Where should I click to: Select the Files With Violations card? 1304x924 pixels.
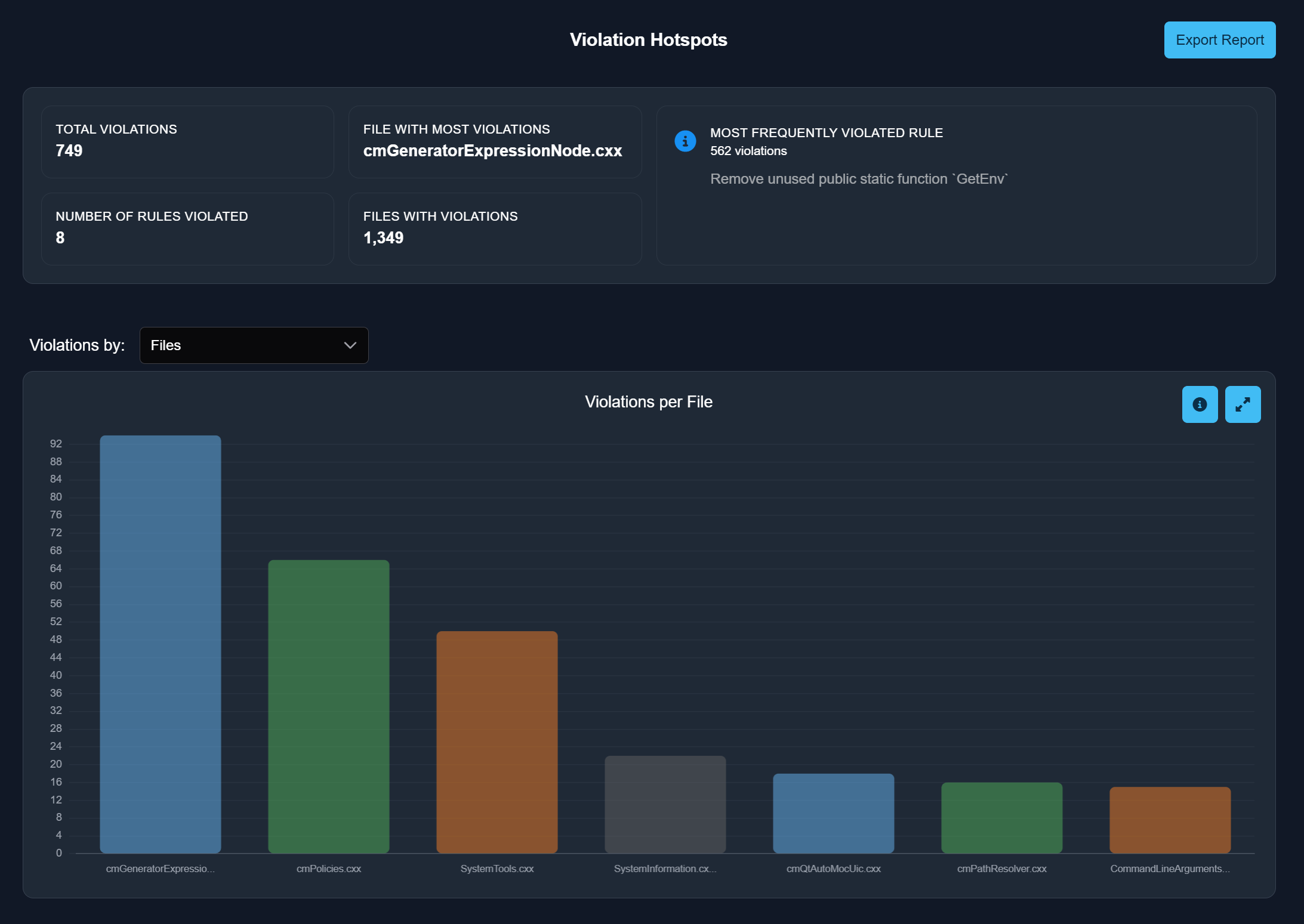[x=495, y=229]
